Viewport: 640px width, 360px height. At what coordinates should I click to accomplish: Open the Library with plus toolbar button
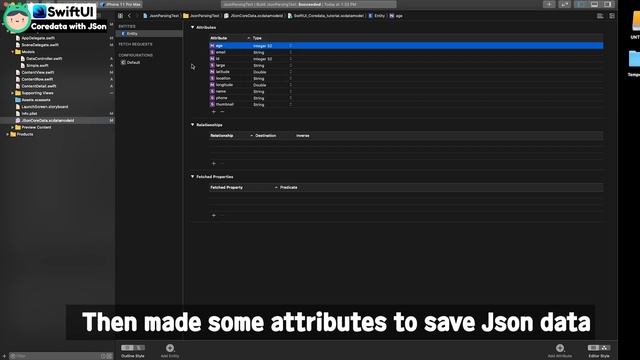tap(549, 4)
